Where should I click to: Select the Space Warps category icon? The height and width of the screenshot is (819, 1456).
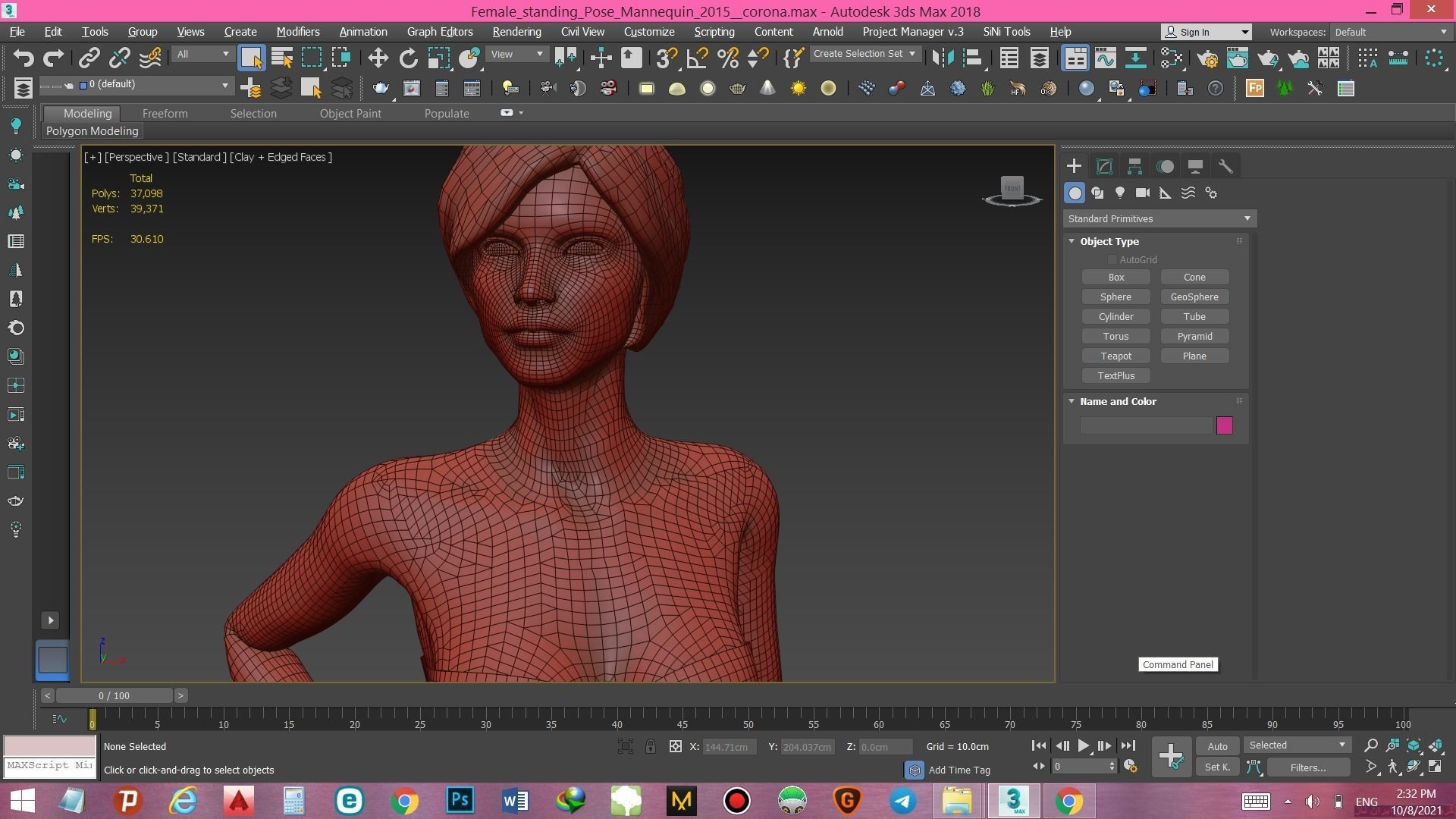(x=1188, y=193)
